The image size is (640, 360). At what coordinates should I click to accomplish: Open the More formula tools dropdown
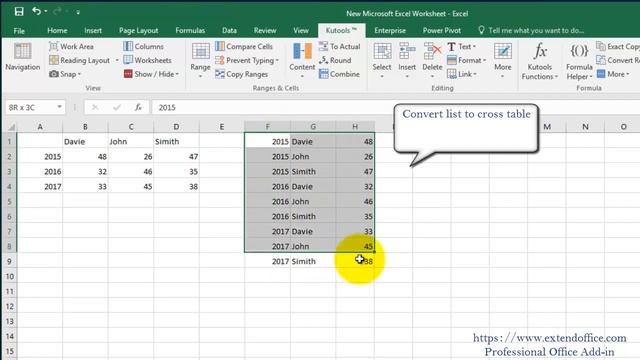[613, 74]
